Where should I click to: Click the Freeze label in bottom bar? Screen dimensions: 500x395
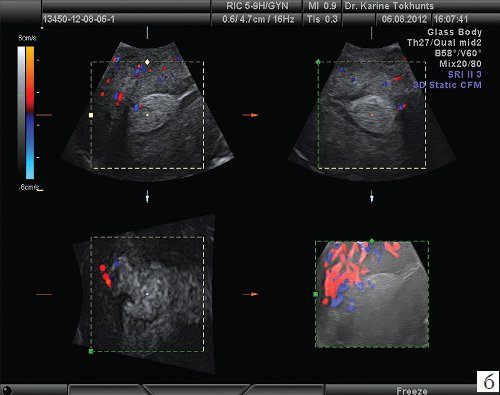[x=412, y=391]
